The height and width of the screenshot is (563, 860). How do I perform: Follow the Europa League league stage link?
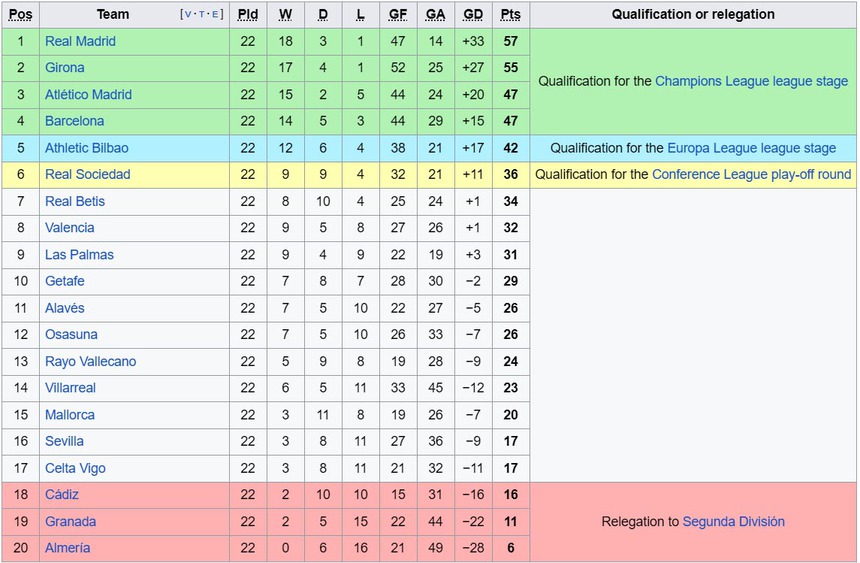752,148
